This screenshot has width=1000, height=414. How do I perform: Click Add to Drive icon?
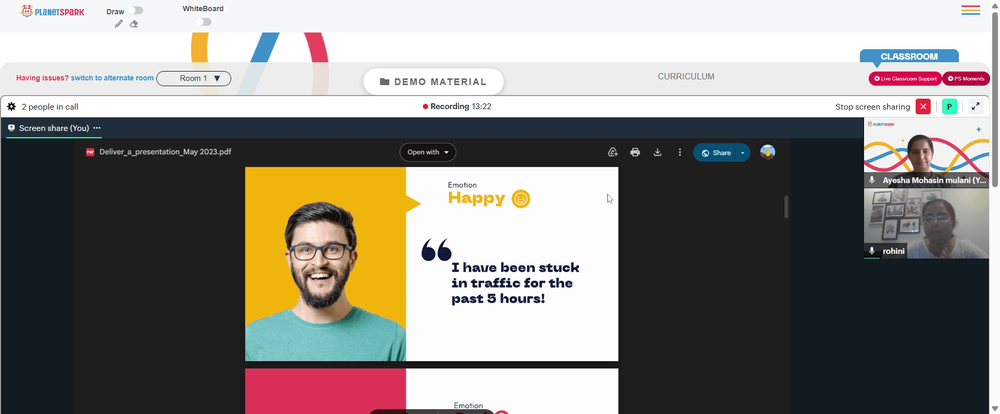click(x=613, y=152)
